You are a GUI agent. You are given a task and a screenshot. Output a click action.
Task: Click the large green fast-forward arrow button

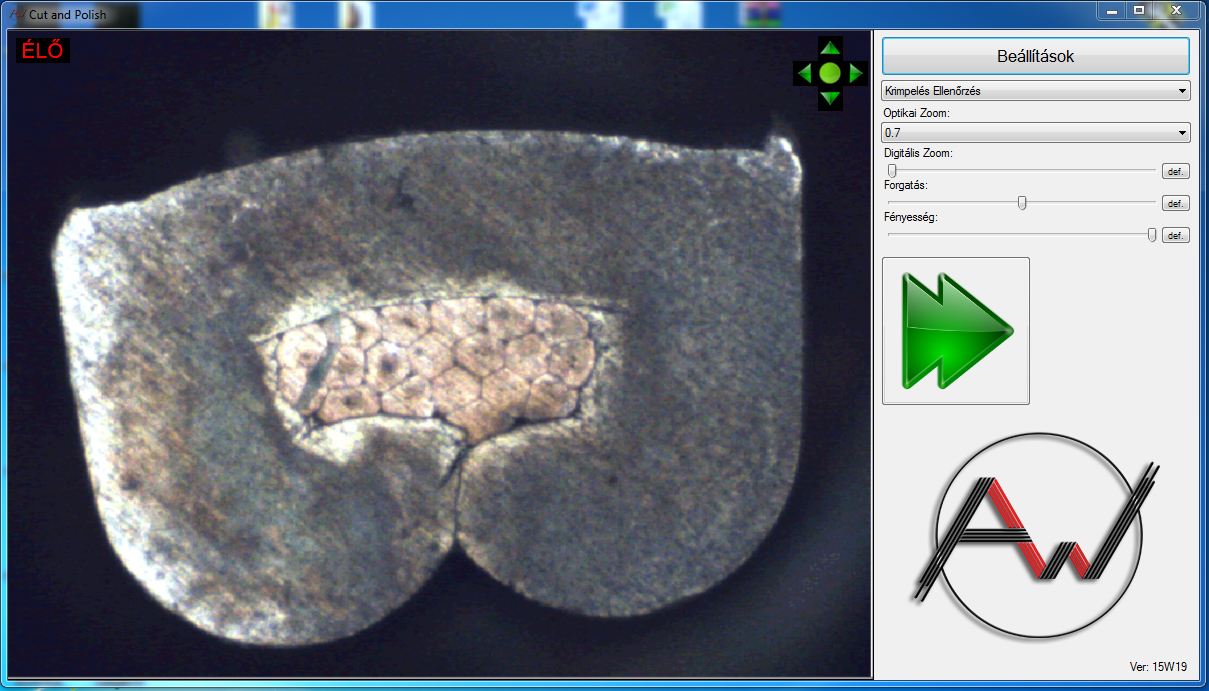tap(955, 331)
